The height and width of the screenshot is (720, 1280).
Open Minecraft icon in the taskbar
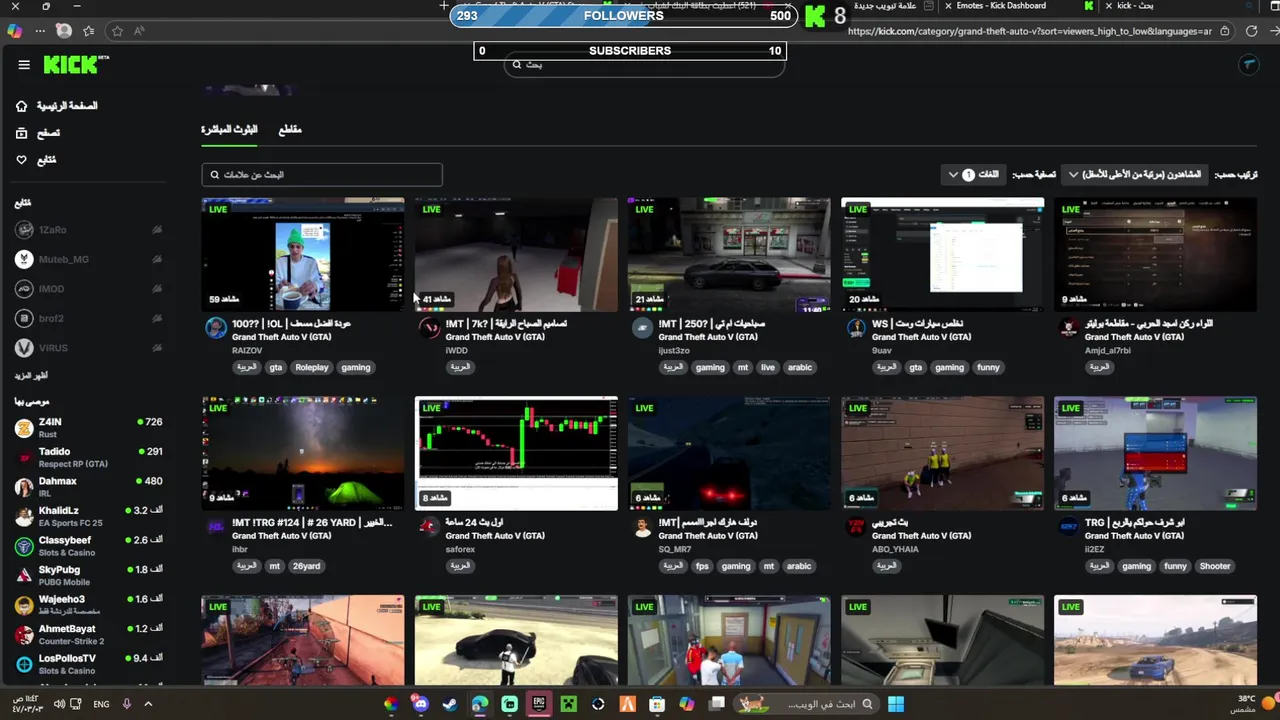coord(568,704)
